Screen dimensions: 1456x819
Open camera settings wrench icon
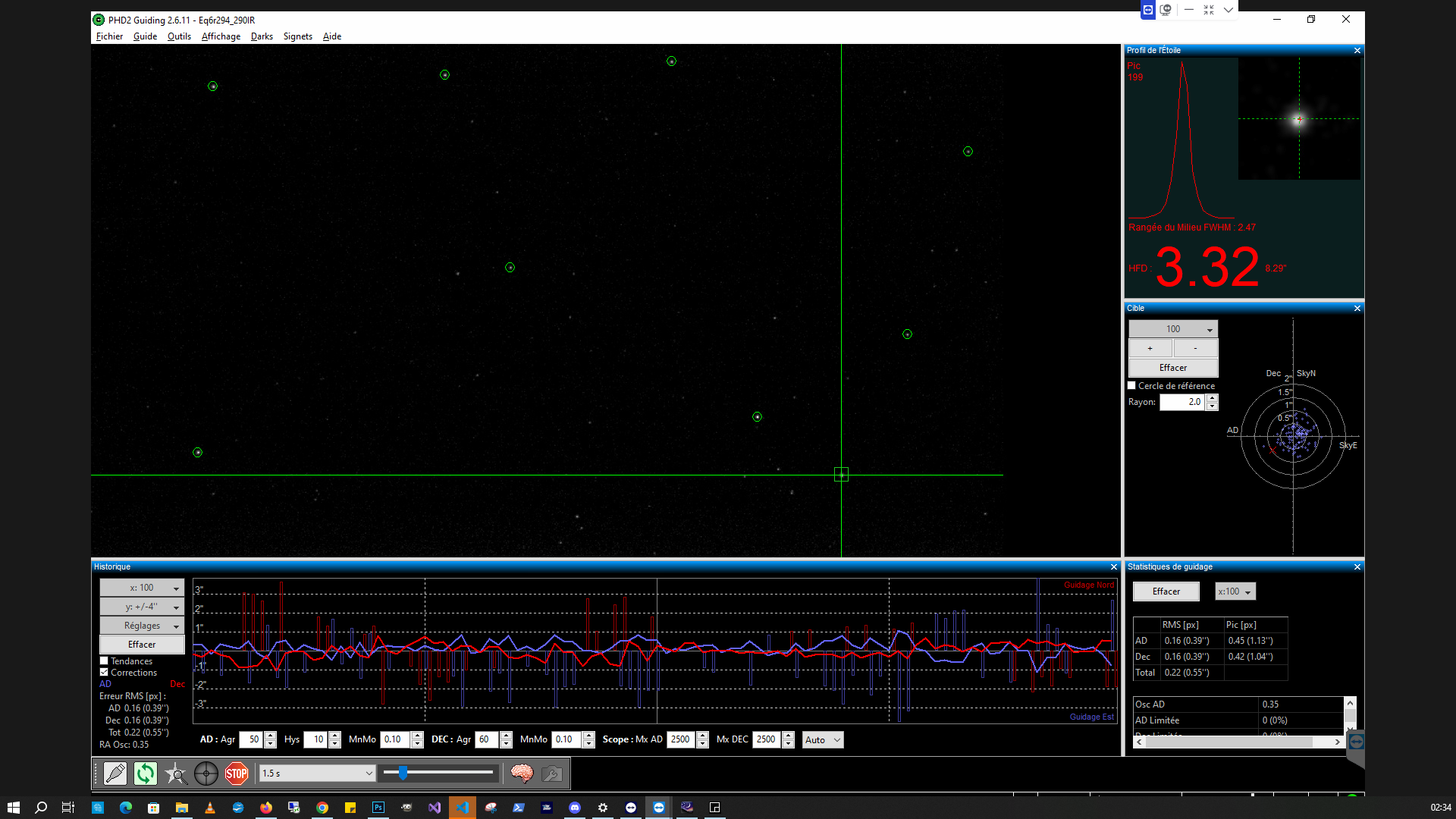point(552,773)
